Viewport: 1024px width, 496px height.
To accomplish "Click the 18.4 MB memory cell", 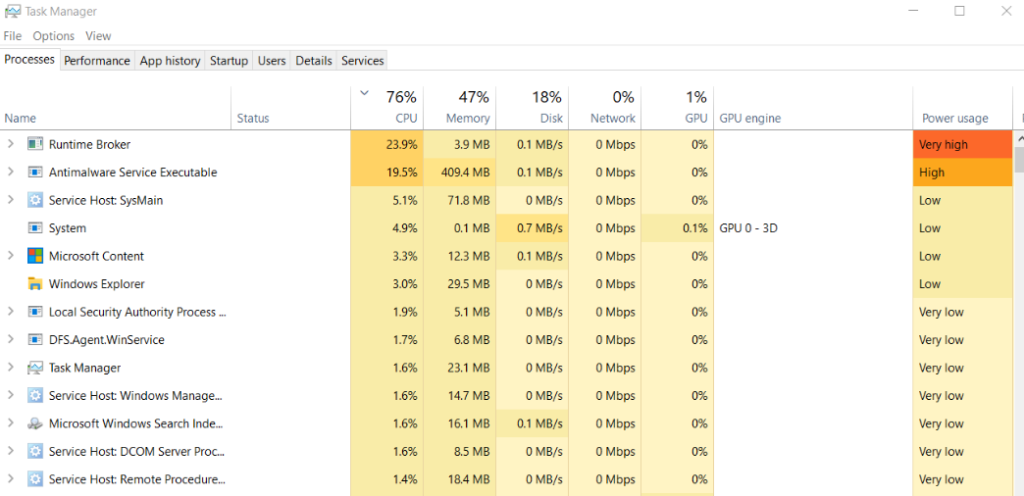I will pos(460,480).
